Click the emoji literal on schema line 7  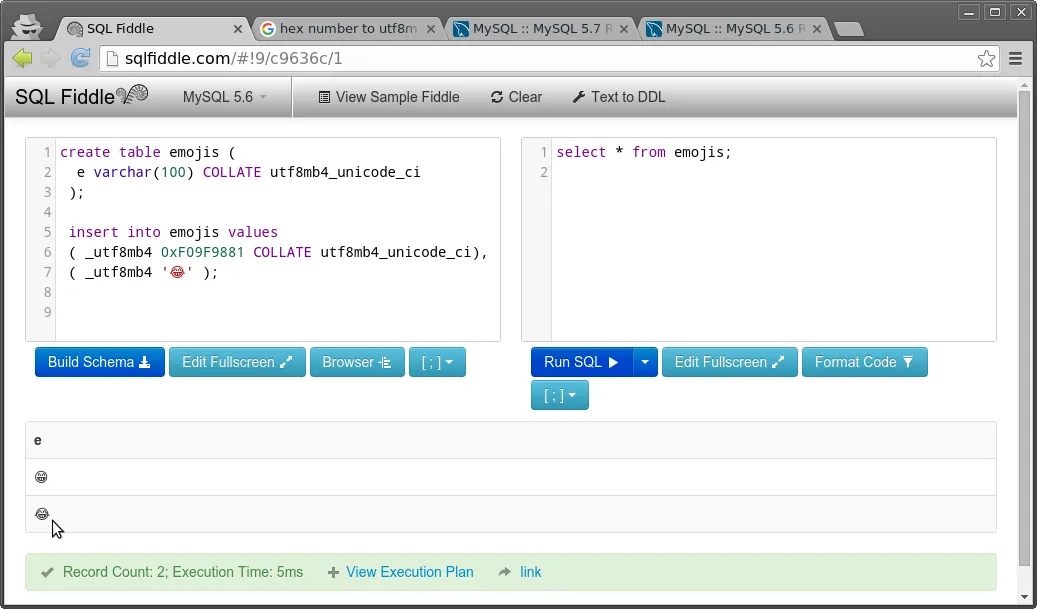177,272
